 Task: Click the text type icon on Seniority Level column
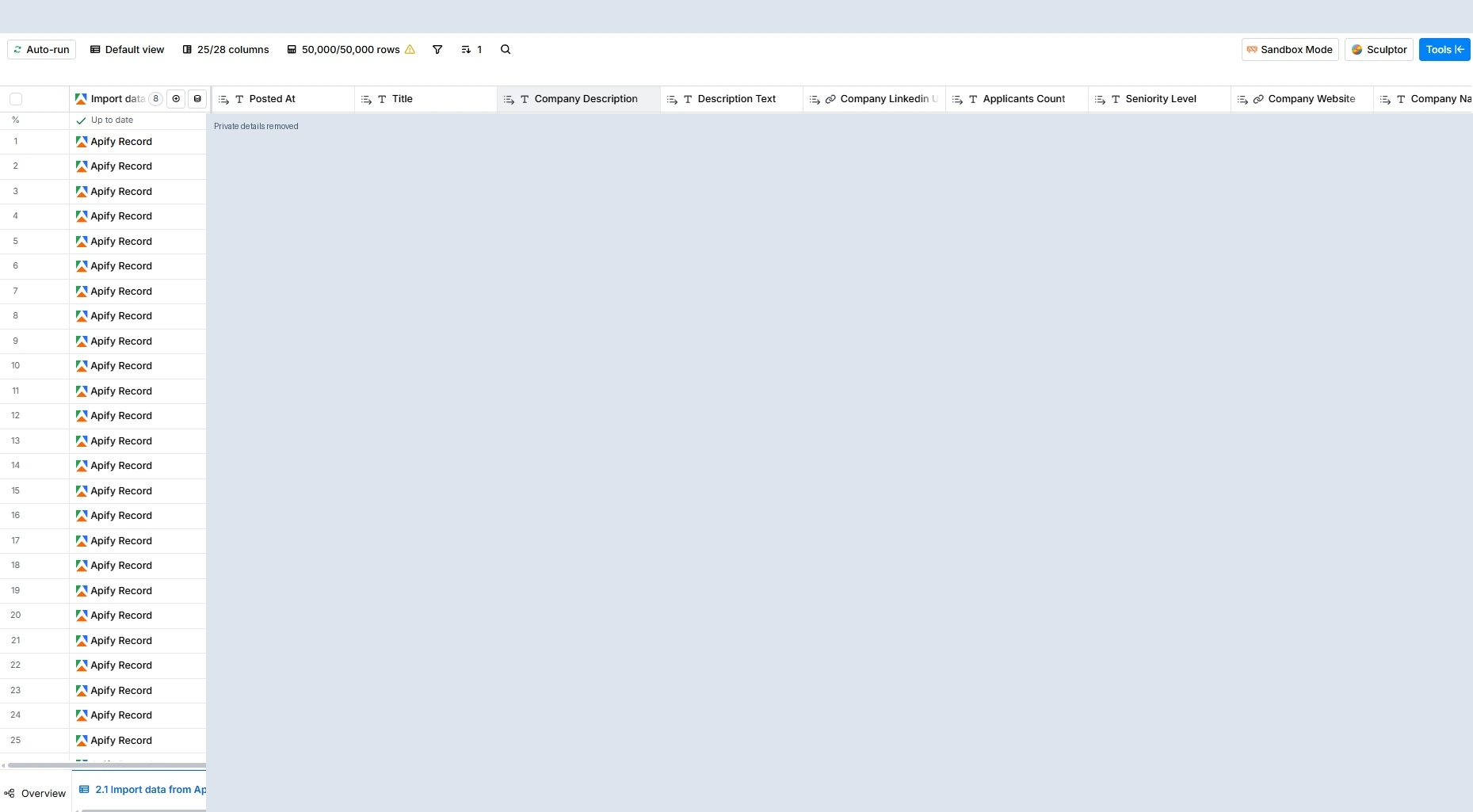[1116, 99]
